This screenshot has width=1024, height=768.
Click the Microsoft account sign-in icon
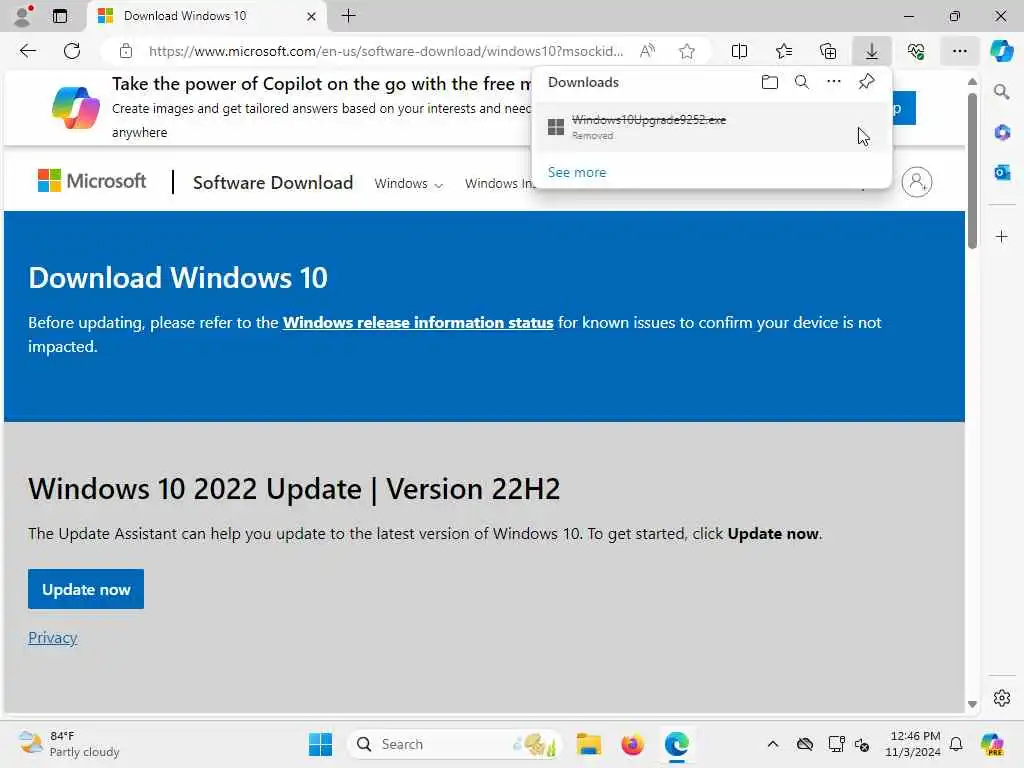(916, 182)
